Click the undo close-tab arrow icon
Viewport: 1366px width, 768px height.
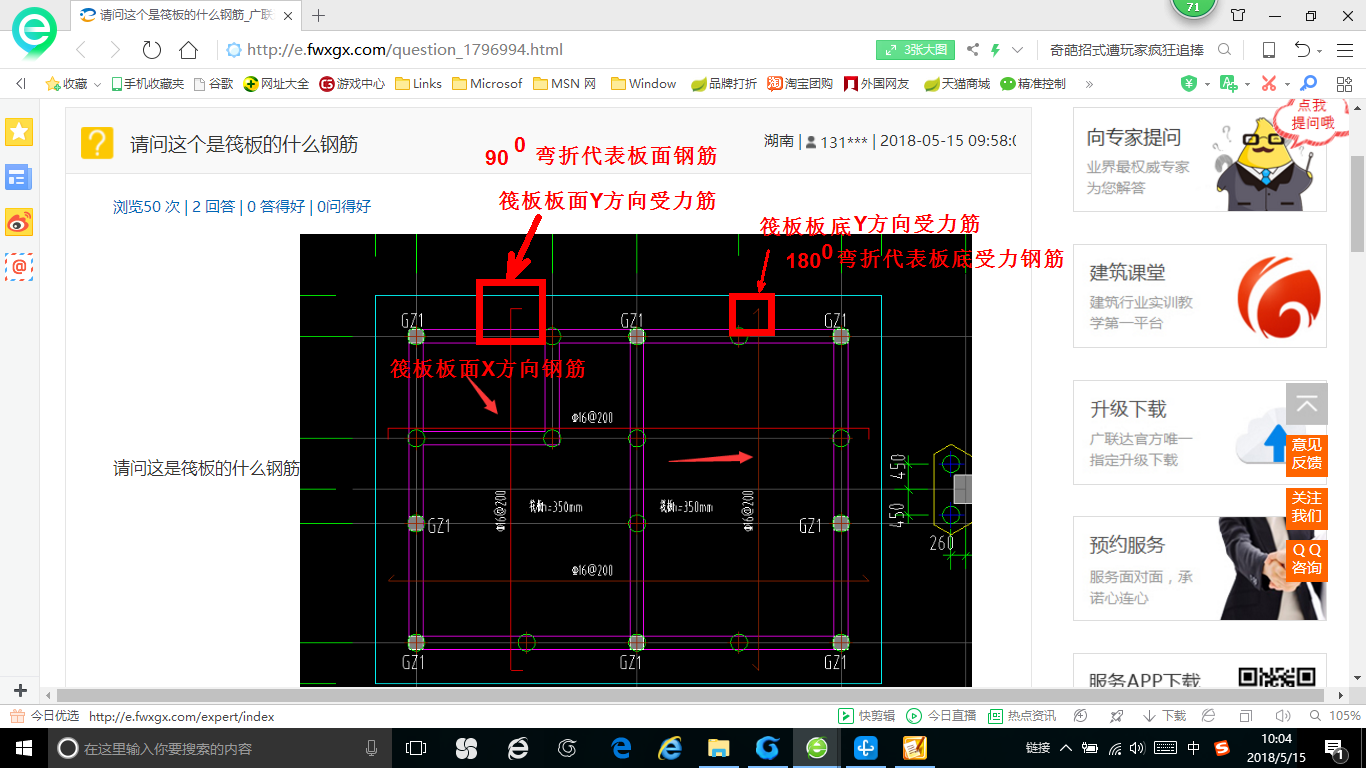[1302, 50]
